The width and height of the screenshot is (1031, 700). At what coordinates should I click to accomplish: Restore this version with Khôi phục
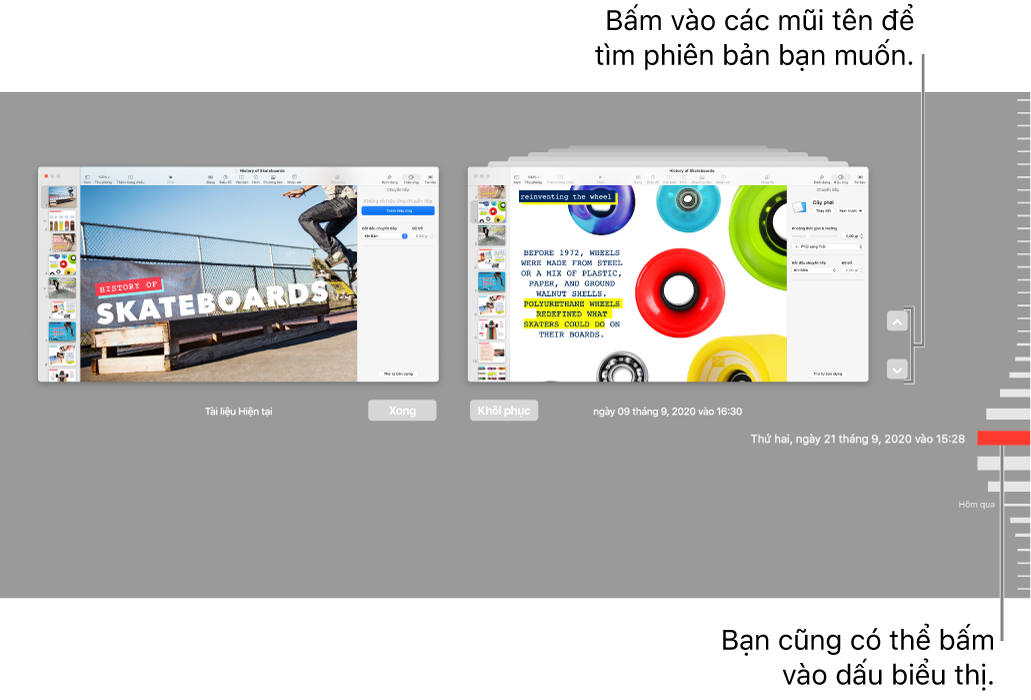(x=504, y=410)
